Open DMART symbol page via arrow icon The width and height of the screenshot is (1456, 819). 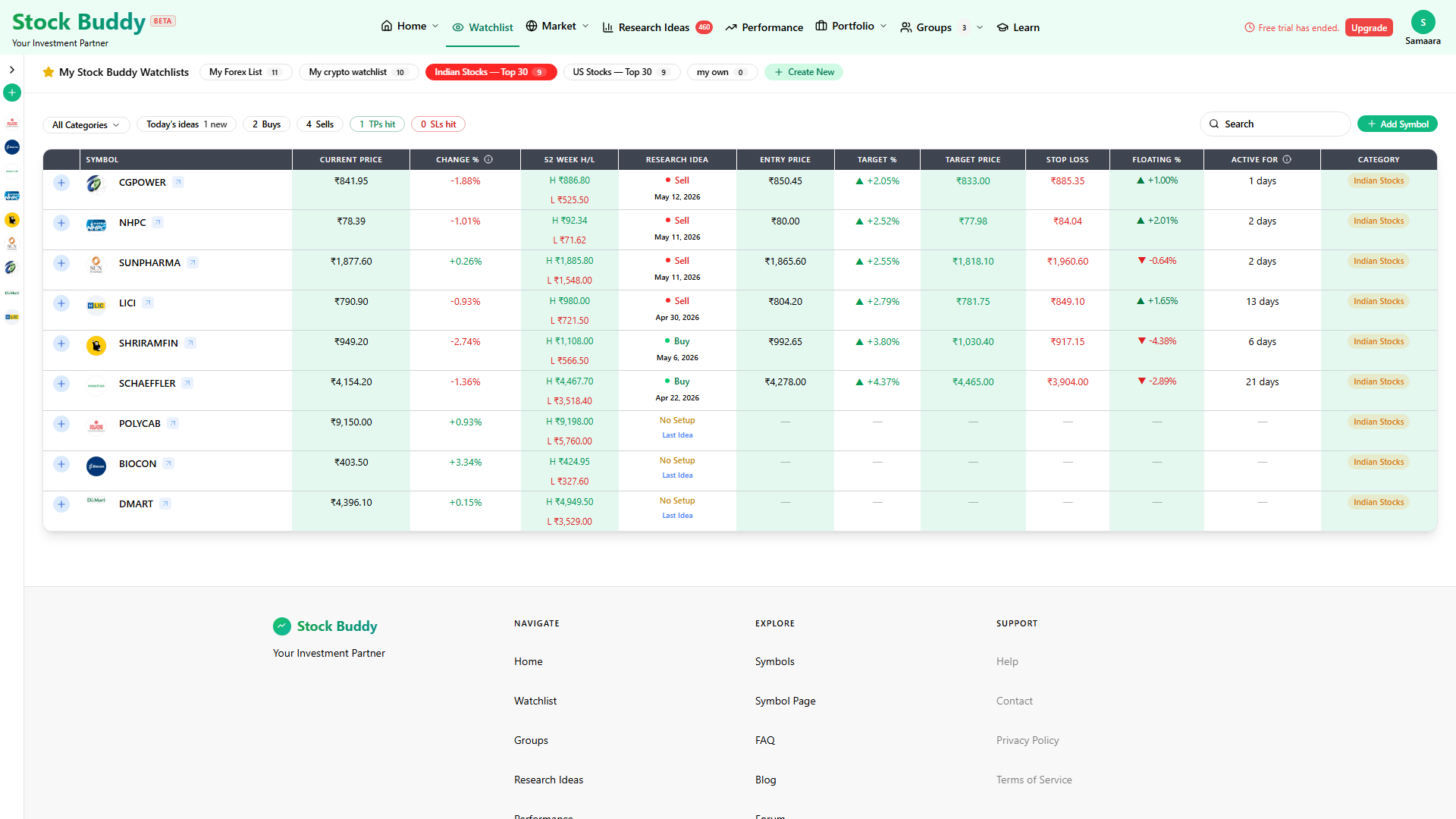click(x=165, y=504)
